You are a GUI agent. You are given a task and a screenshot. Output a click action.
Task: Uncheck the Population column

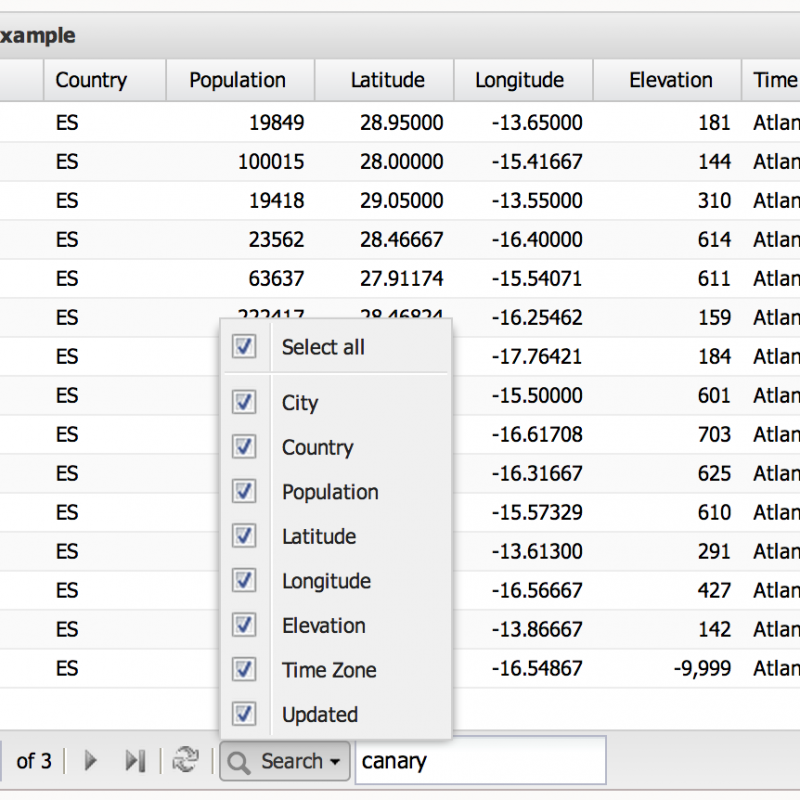coord(244,491)
